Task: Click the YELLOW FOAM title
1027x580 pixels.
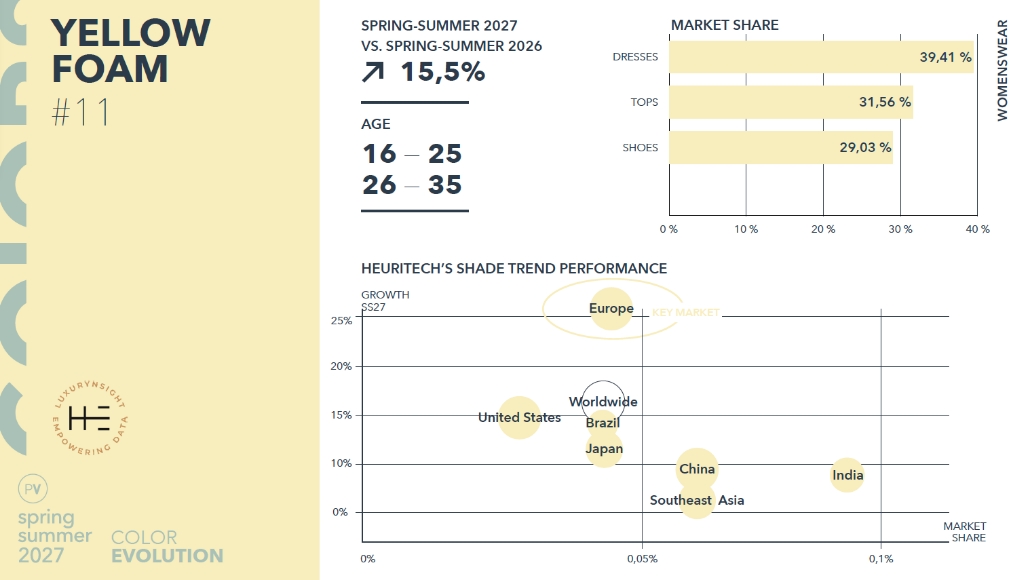Action: (x=130, y=50)
